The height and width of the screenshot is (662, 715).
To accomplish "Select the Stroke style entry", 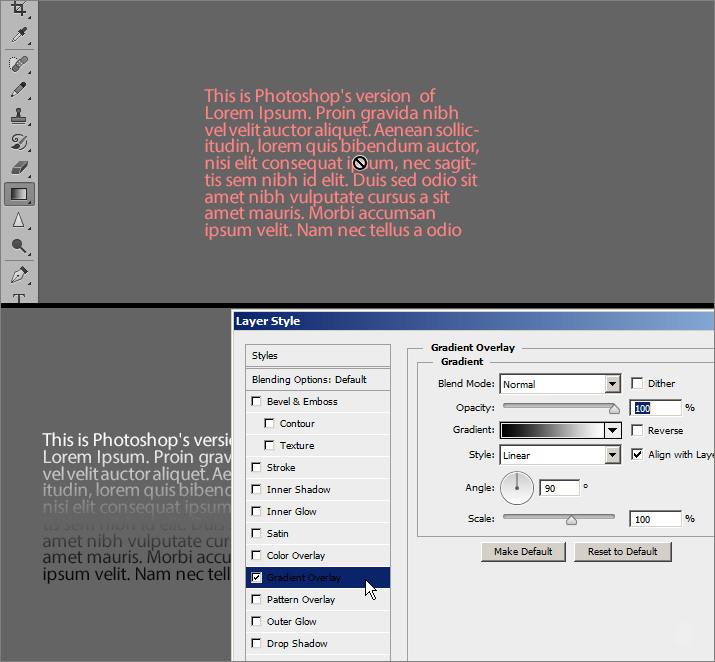I will (281, 467).
